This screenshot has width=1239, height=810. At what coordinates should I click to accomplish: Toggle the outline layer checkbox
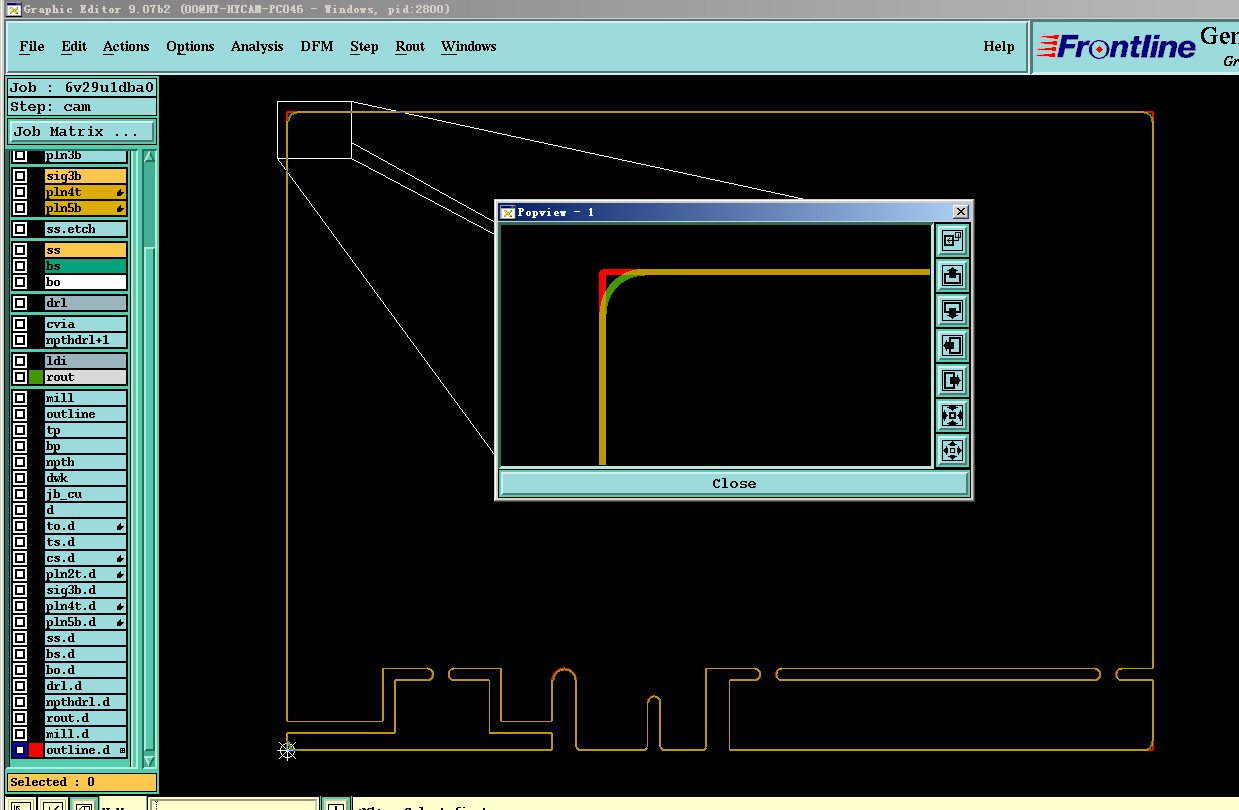(x=20, y=414)
